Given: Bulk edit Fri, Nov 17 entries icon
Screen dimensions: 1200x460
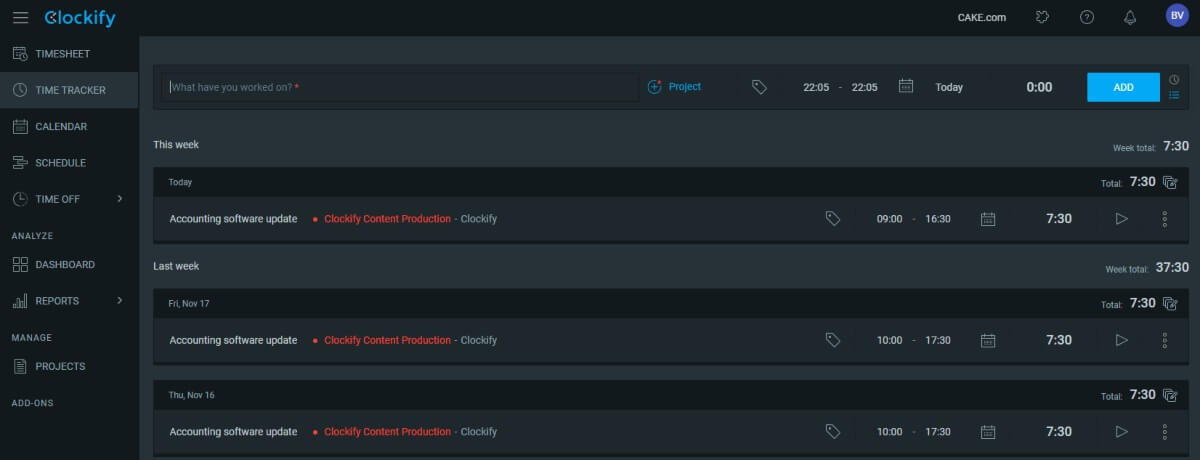Looking at the screenshot, I should pos(1170,303).
